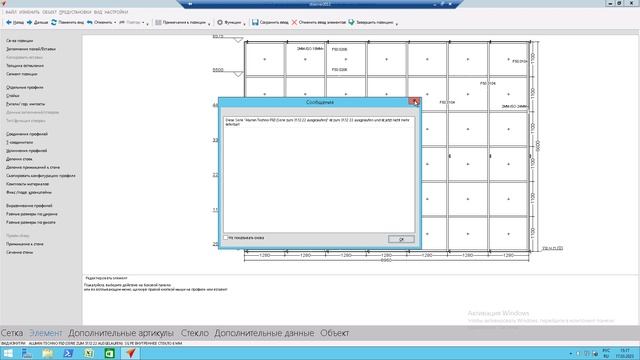Switch to the Объект bottom tab
Image resolution: width=640 pixels, height=360 pixels.
pyautogui.click(x=335, y=333)
